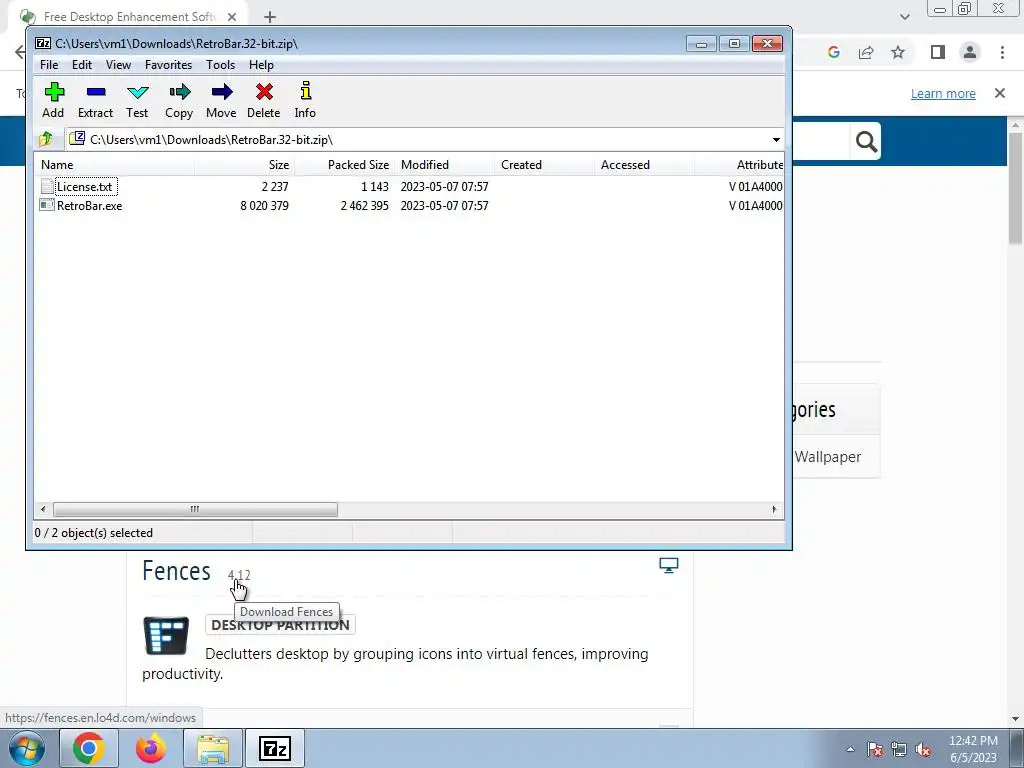The height and width of the screenshot is (768, 1024).
Task: Click the 7-Zip taskbar button
Action: (274, 748)
